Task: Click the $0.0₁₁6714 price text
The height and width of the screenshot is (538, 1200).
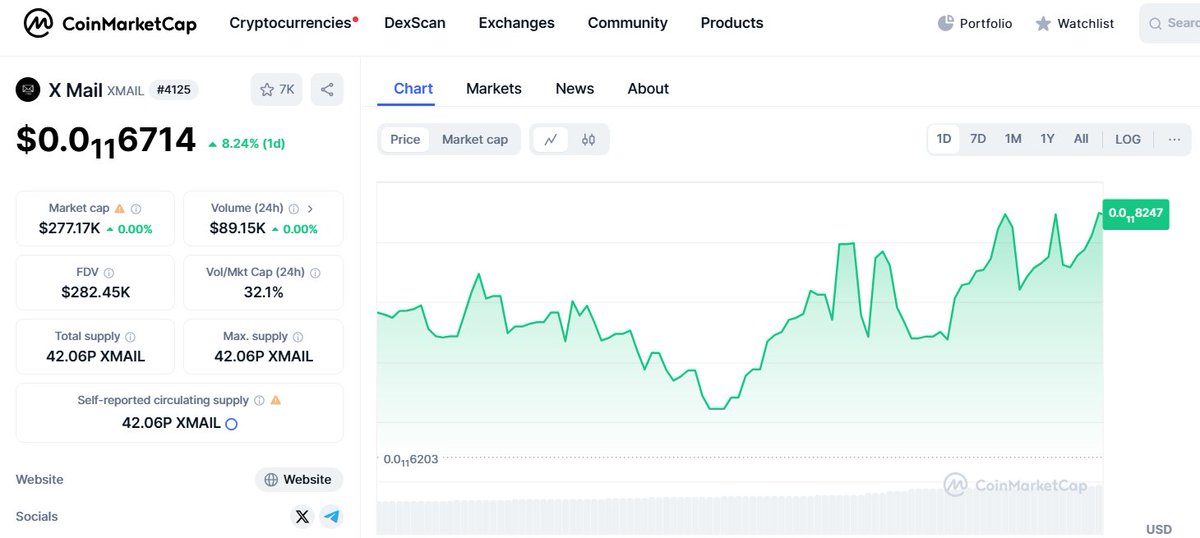Action: click(106, 141)
